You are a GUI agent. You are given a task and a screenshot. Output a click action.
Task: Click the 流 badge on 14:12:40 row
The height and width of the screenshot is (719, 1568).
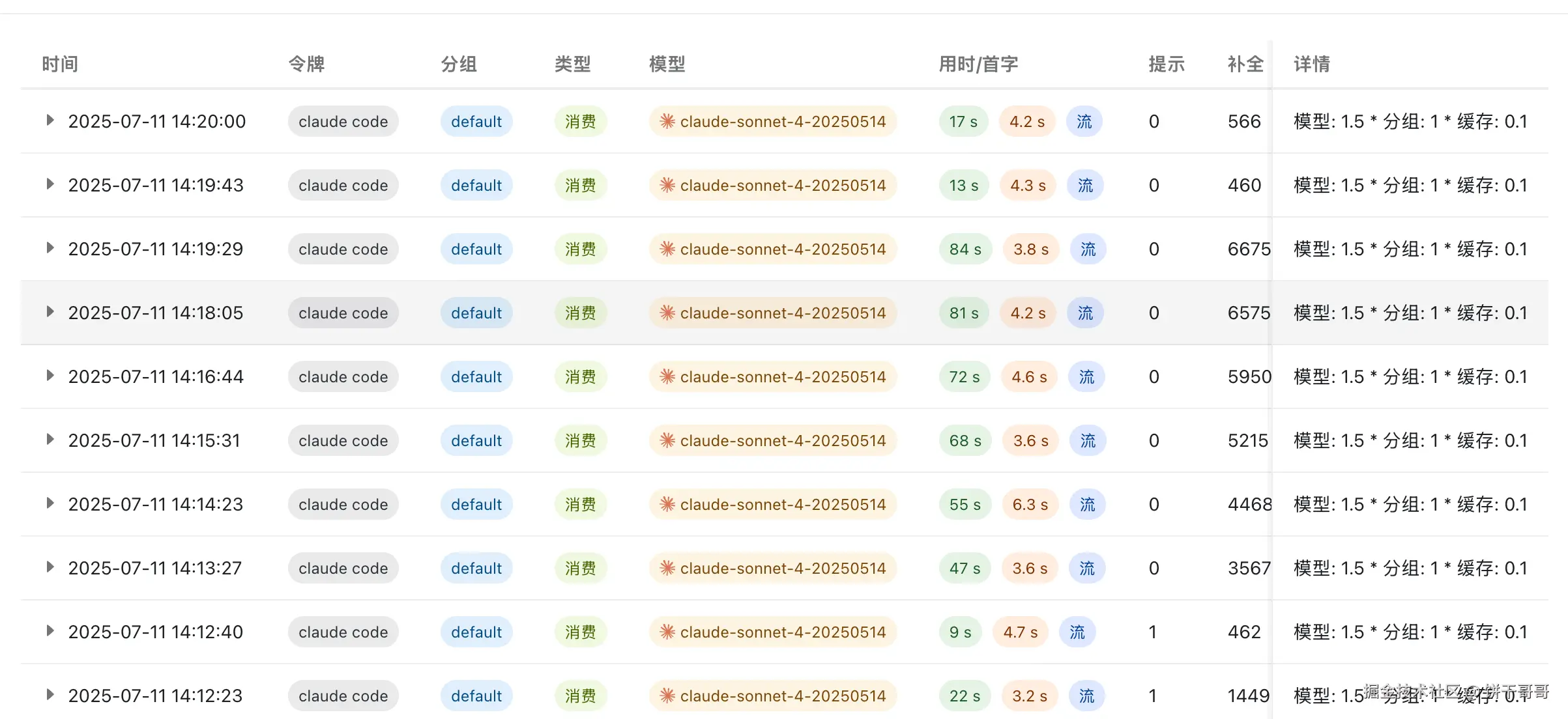tap(1077, 632)
